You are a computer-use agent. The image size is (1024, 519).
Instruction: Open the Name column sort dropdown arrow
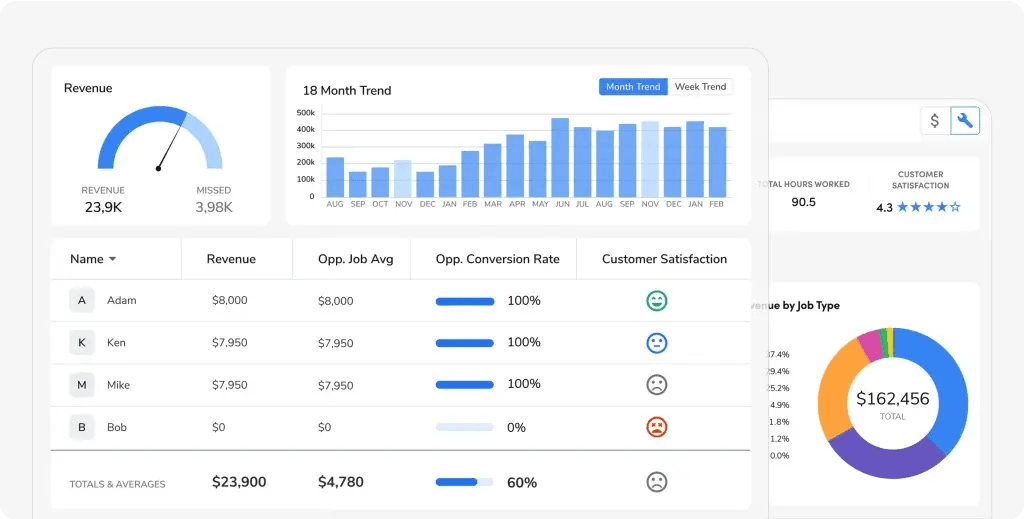112,259
